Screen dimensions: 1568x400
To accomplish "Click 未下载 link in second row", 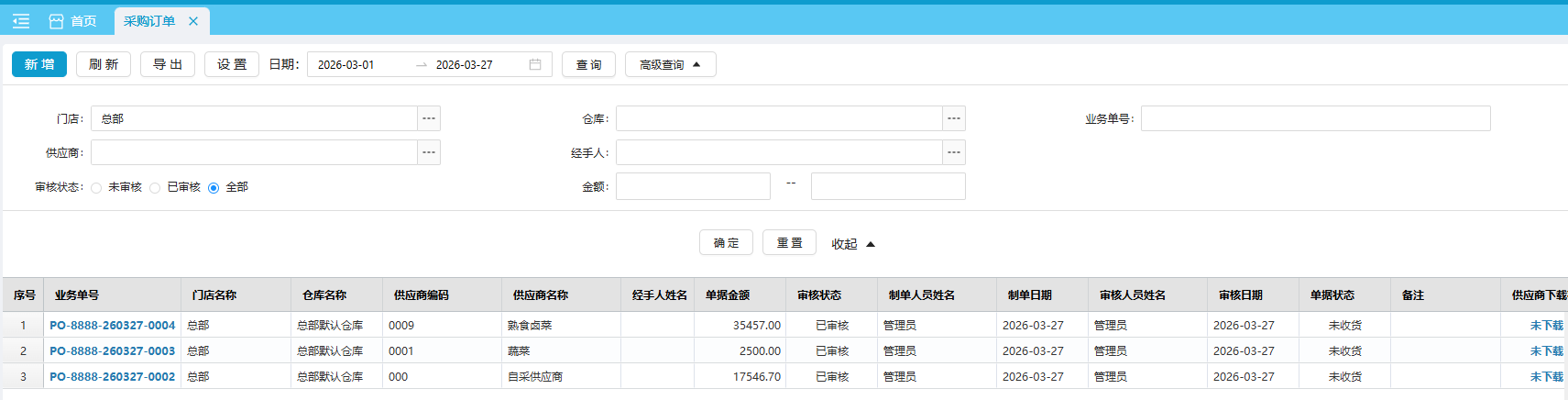I will [x=1546, y=350].
